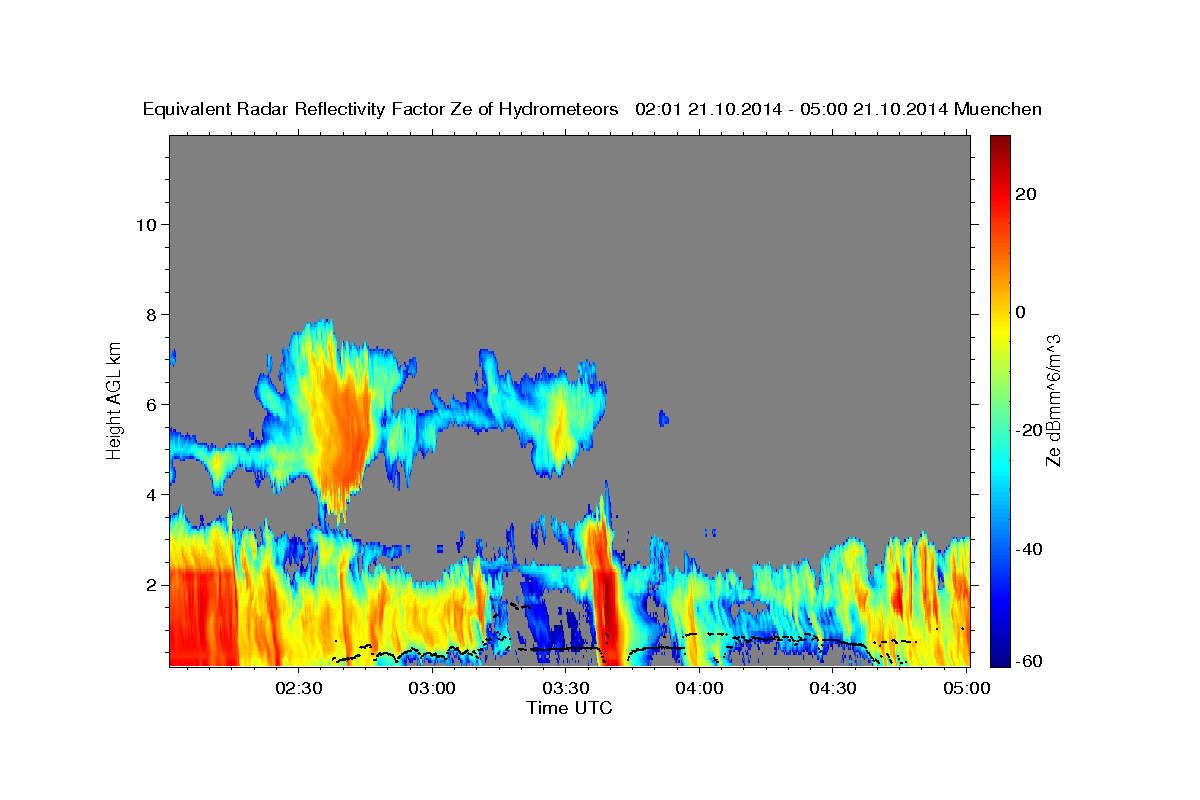
Task: Click the 03:00 time tick label
Action: (x=433, y=688)
